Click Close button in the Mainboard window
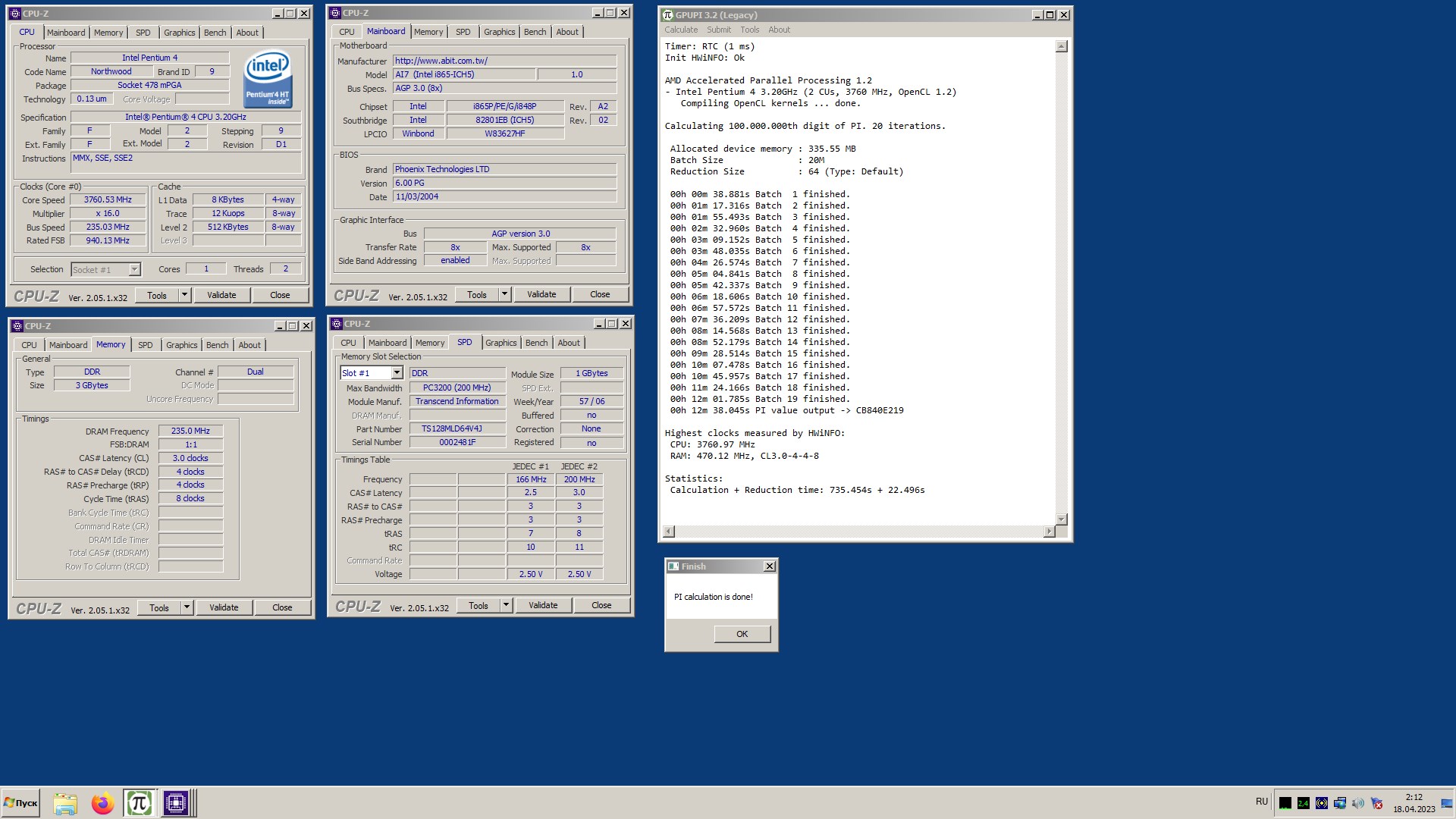1456x819 pixels. click(x=600, y=295)
